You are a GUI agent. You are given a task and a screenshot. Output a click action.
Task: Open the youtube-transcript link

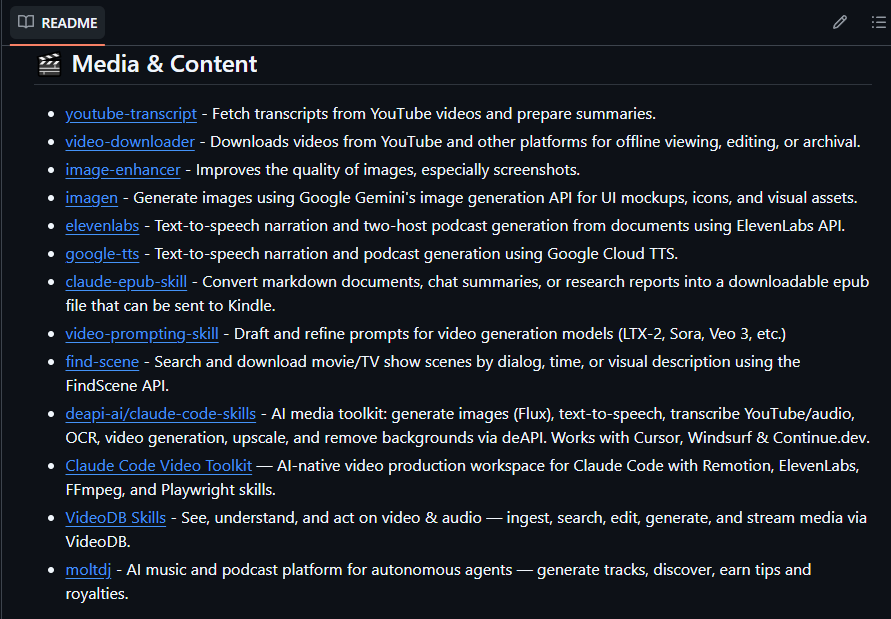click(x=131, y=113)
